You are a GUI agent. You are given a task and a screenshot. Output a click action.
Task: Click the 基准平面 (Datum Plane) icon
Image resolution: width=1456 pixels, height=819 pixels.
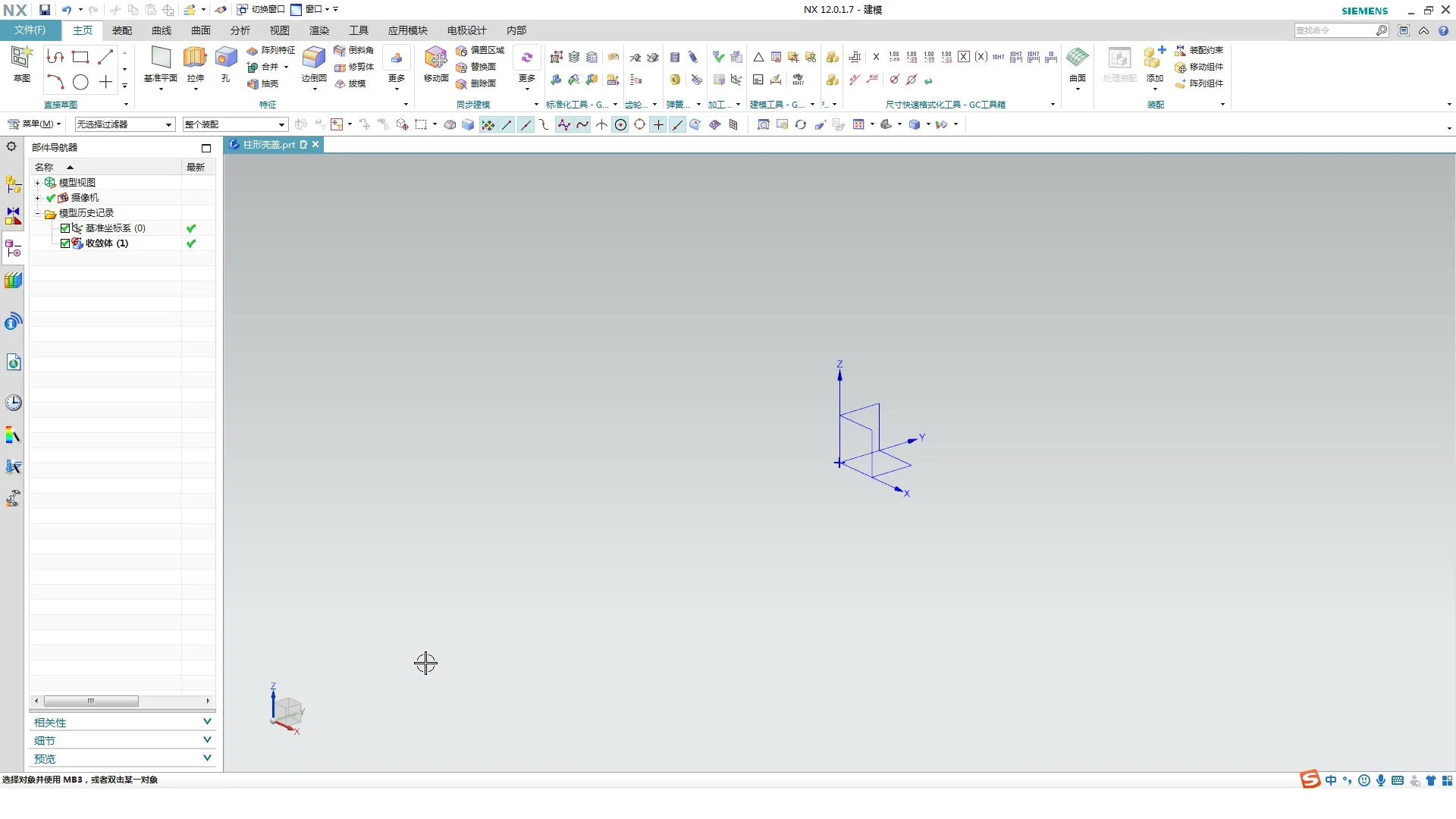point(160,58)
